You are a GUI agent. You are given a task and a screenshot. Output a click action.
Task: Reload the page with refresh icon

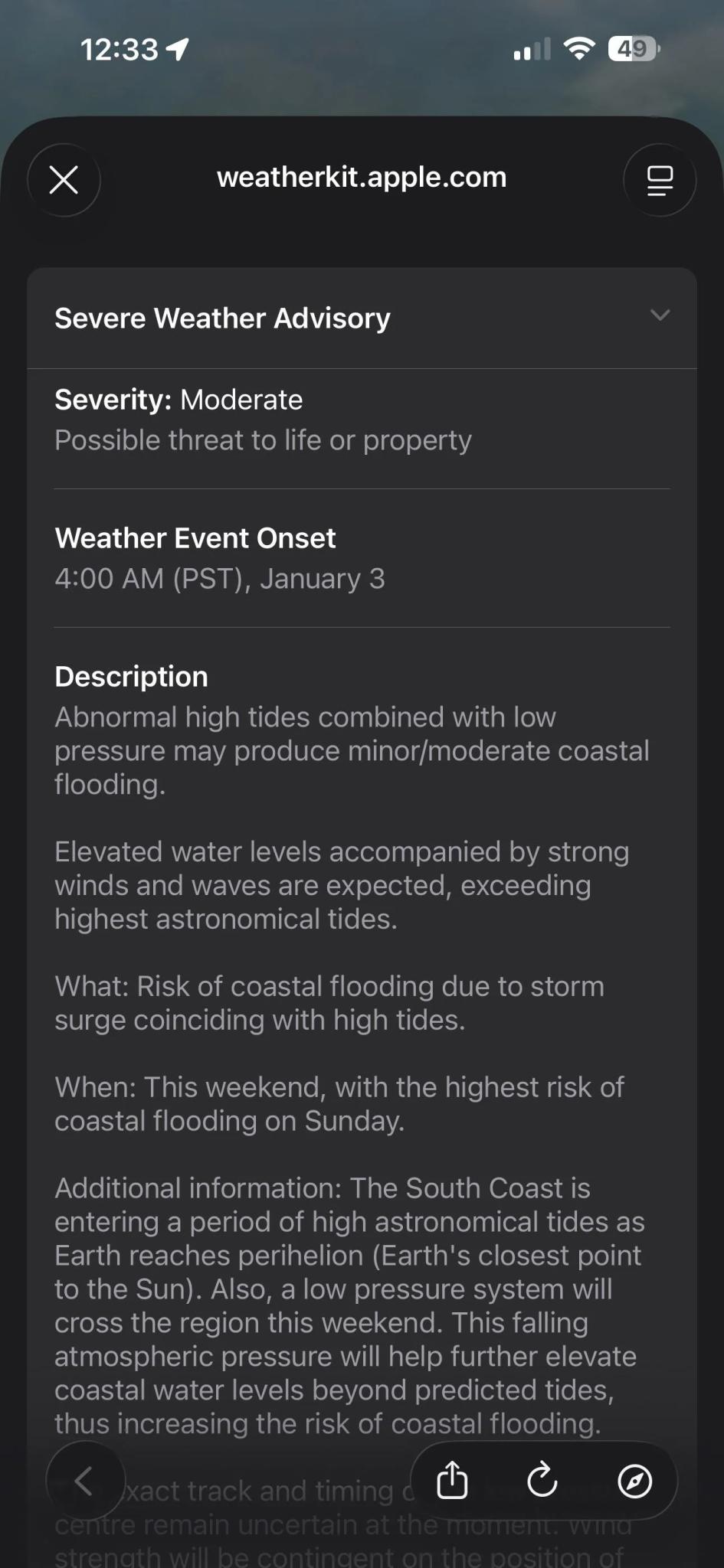(x=542, y=1480)
